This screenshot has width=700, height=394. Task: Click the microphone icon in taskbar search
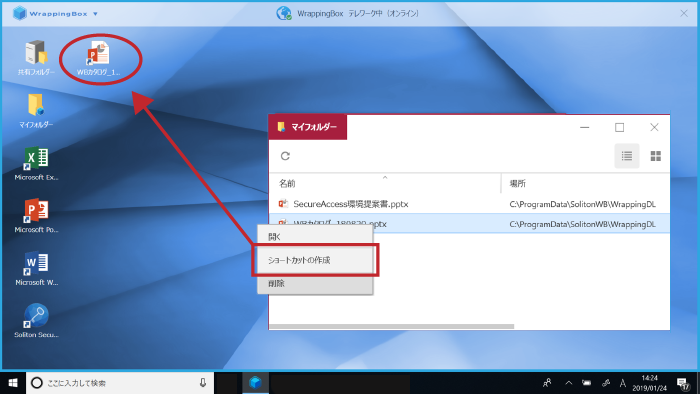203,382
